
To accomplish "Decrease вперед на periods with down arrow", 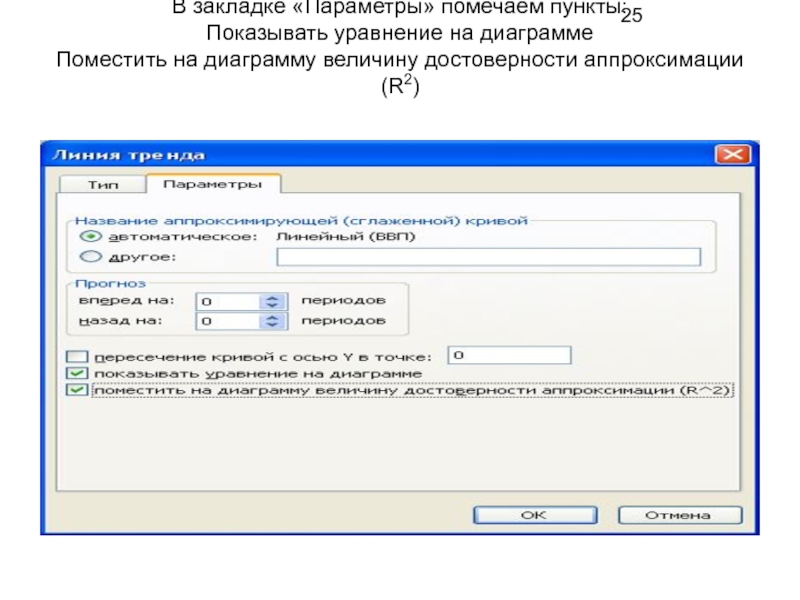I will click(x=271, y=304).
